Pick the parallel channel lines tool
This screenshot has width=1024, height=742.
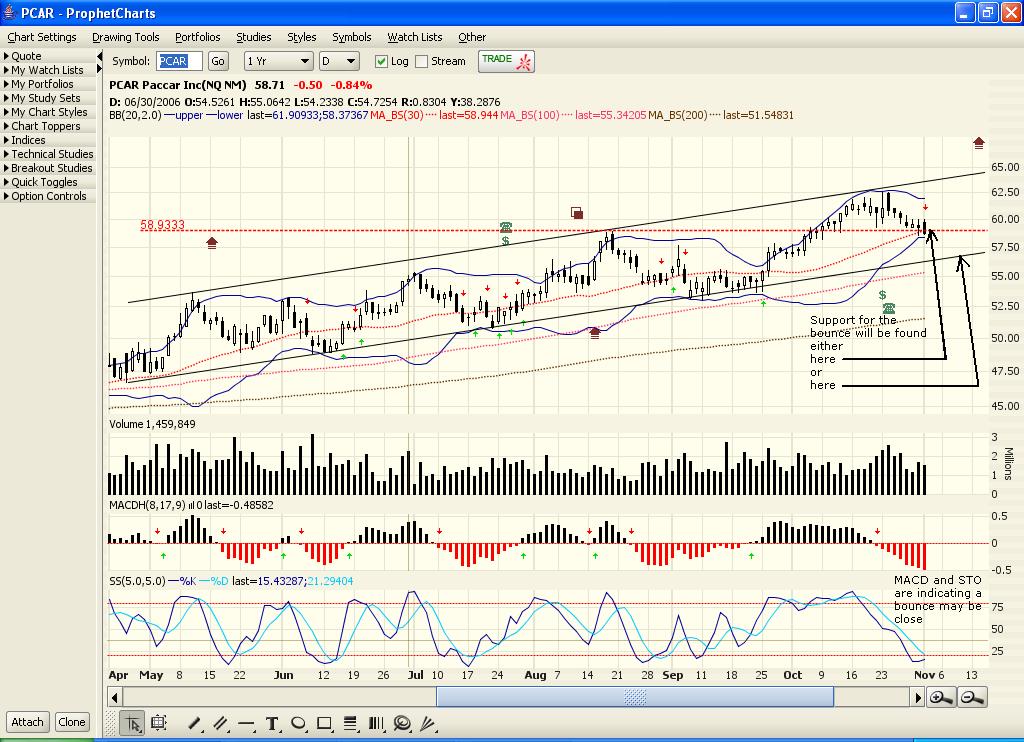click(220, 723)
